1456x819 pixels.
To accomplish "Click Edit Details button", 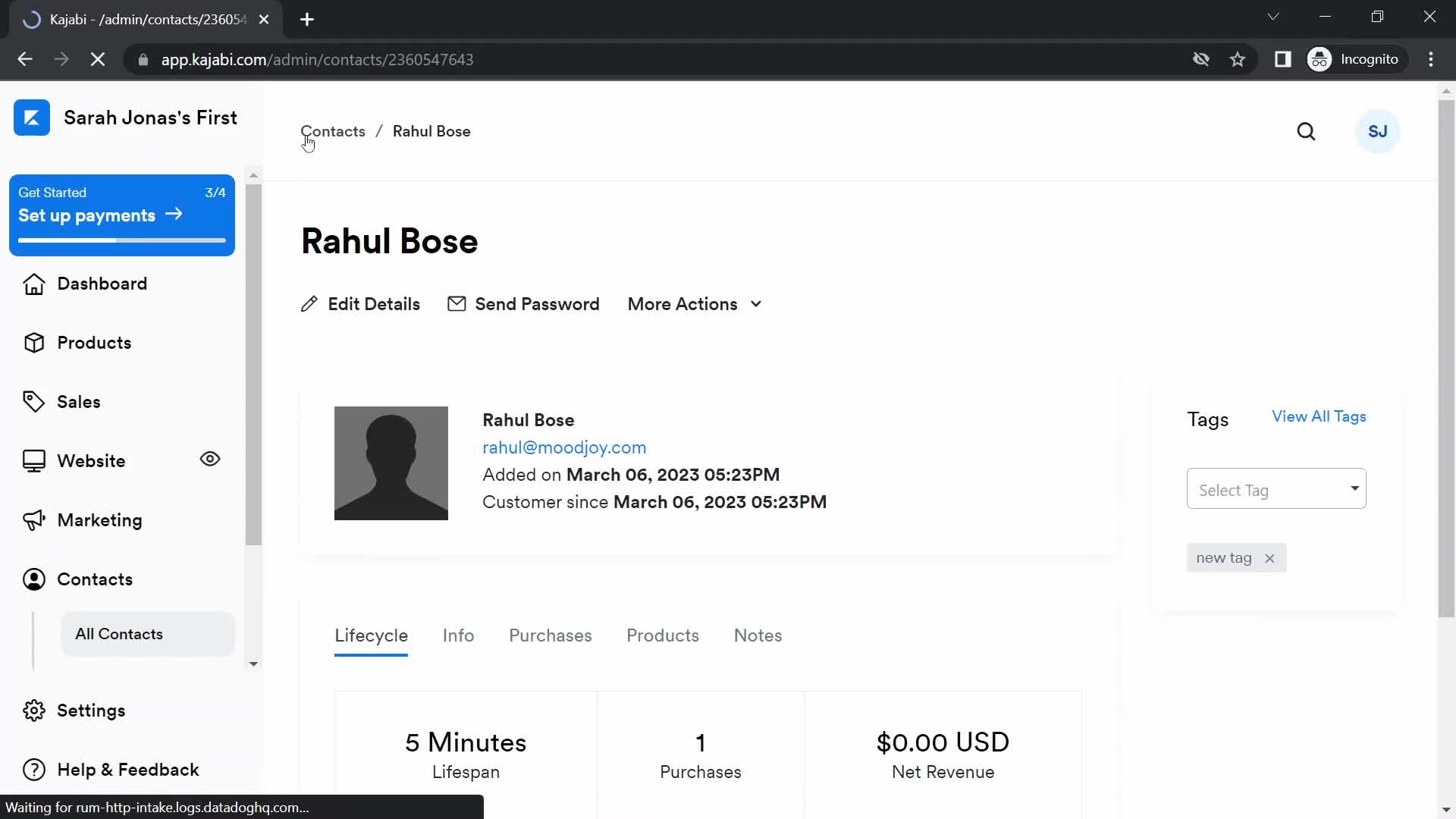I will tap(361, 304).
